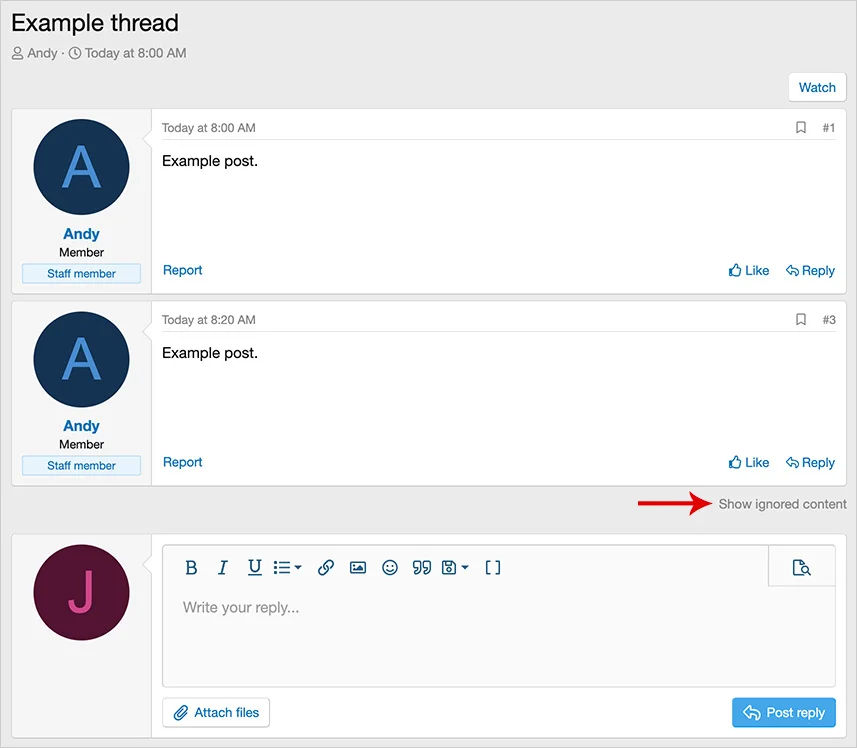This screenshot has width=857, height=748.
Task: Expand Show ignored content
Action: tap(782, 504)
